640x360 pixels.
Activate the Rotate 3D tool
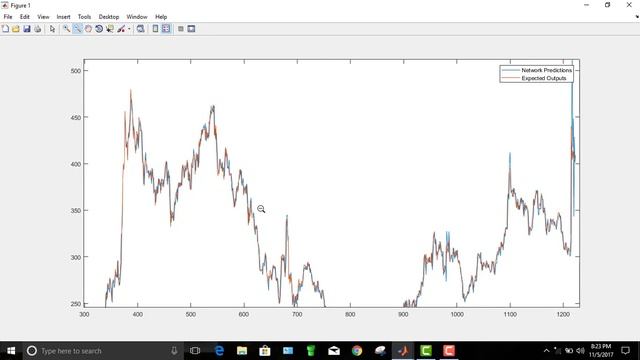pos(99,29)
